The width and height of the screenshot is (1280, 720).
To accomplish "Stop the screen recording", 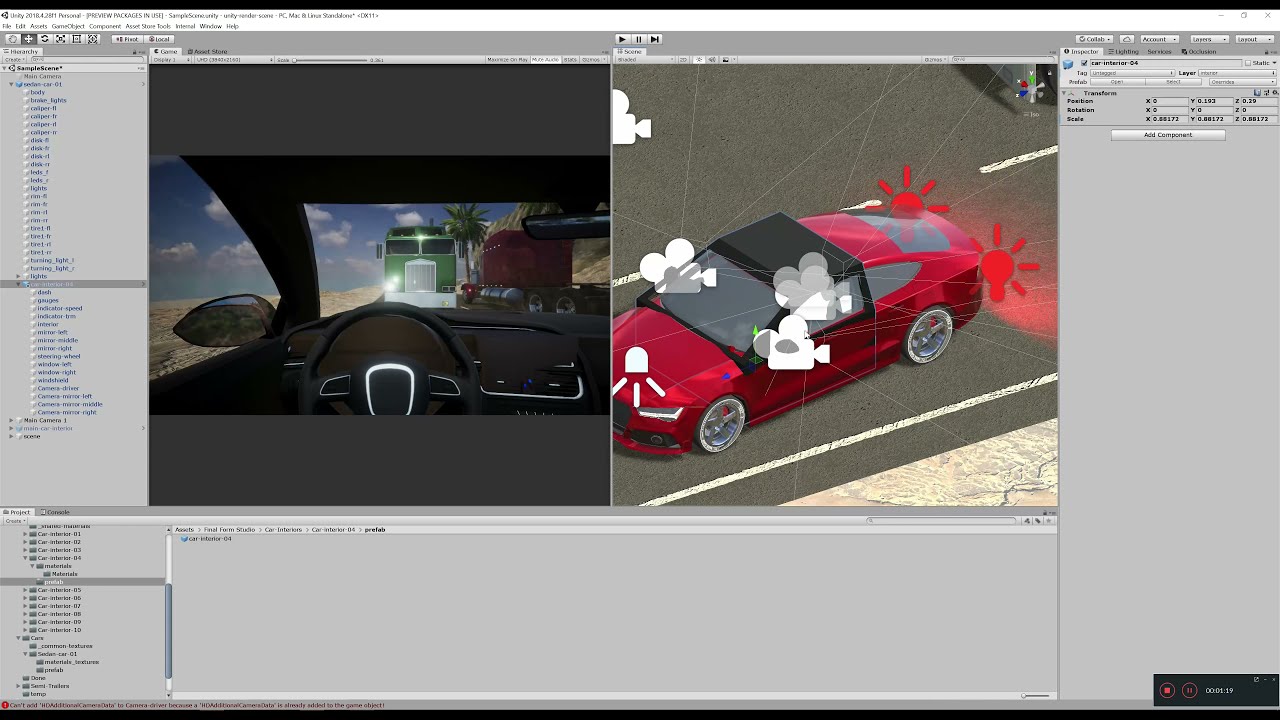I will tap(1167, 690).
